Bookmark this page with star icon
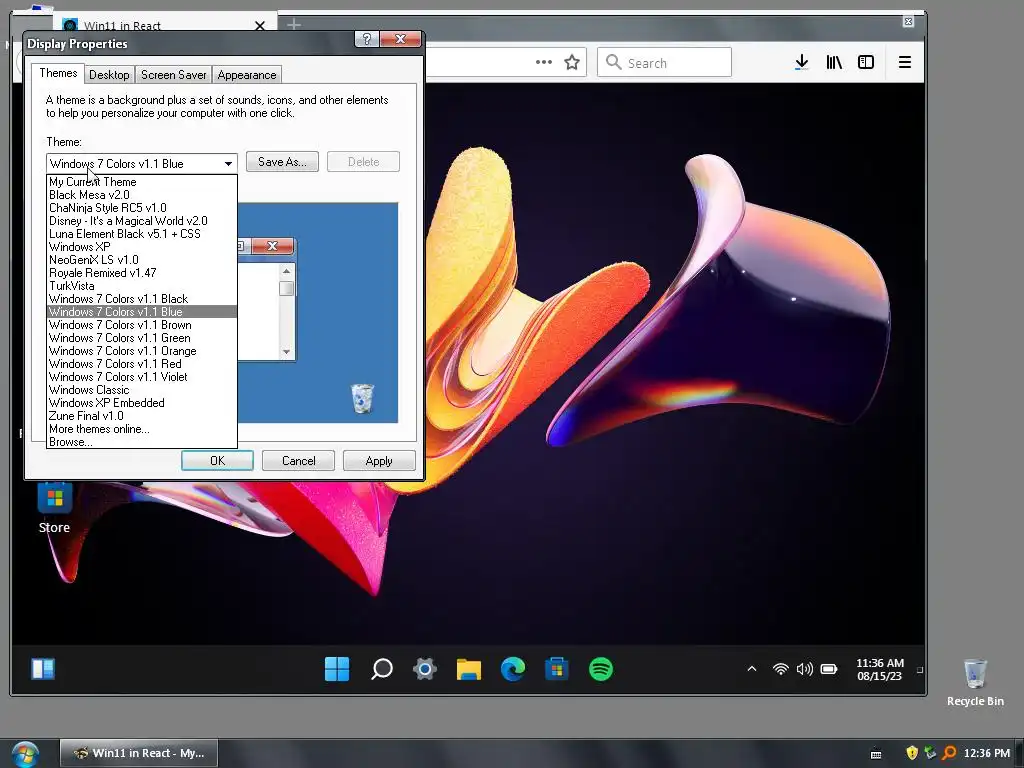Viewport: 1024px width, 768px height. (x=572, y=63)
